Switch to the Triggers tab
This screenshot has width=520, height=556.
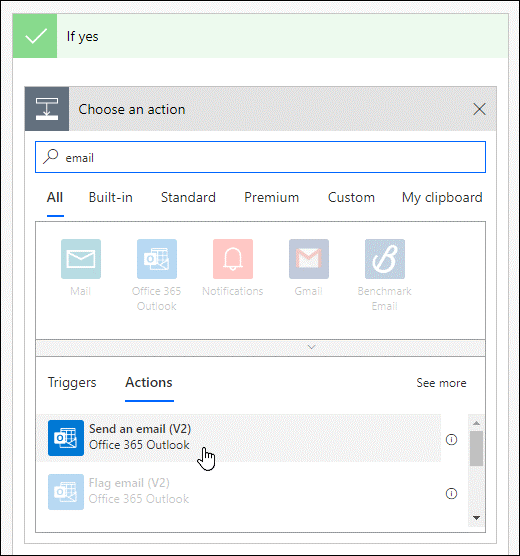coord(72,383)
